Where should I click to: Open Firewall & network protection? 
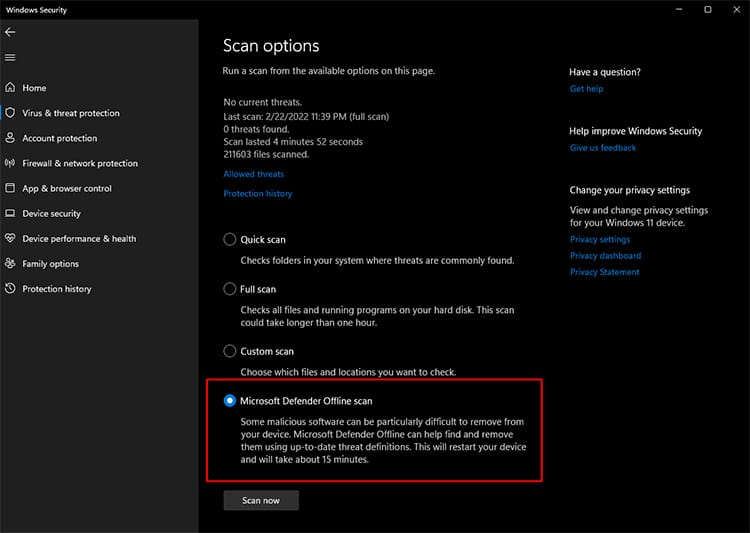pyautogui.click(x=80, y=163)
